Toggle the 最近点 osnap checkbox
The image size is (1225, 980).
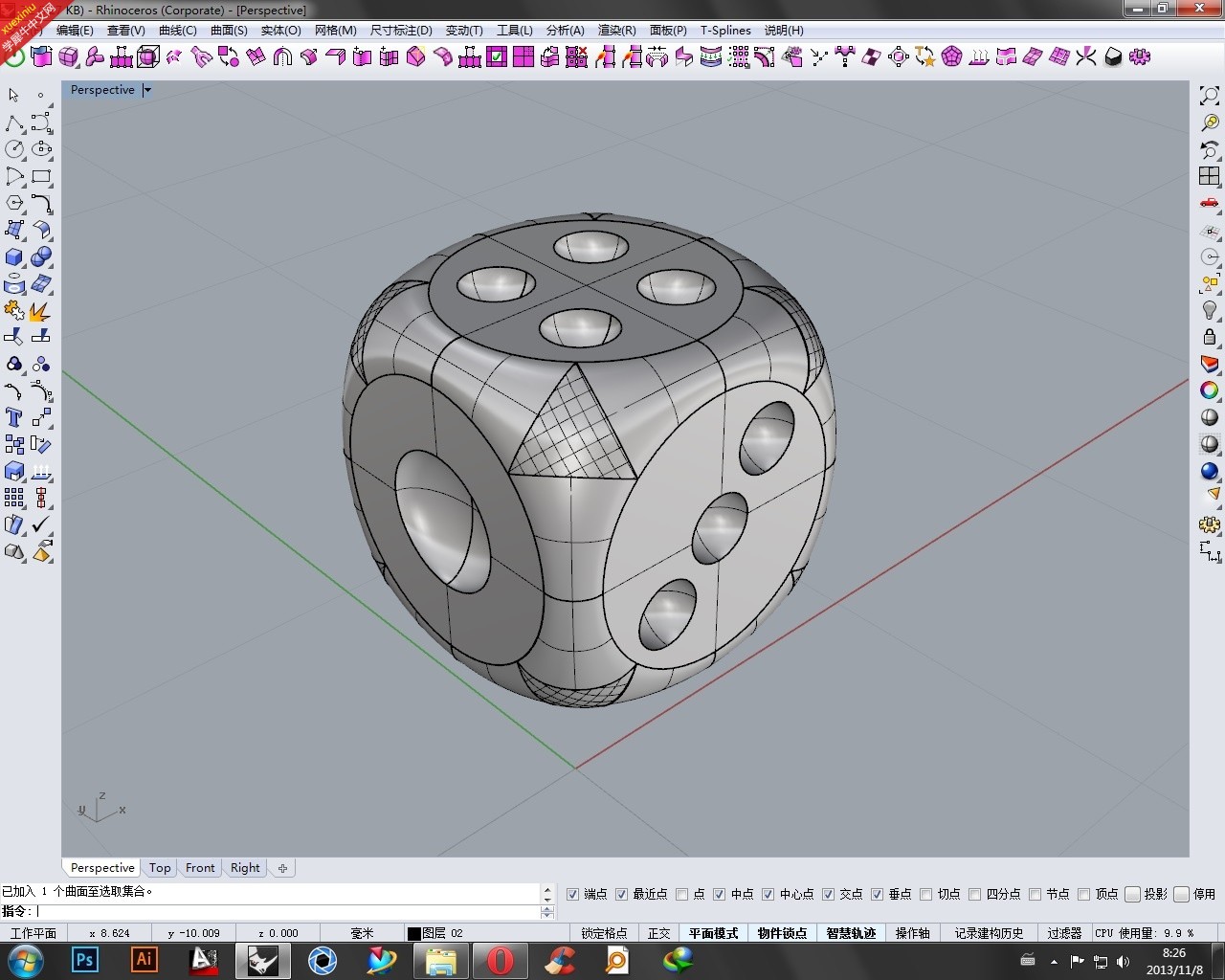click(621, 894)
